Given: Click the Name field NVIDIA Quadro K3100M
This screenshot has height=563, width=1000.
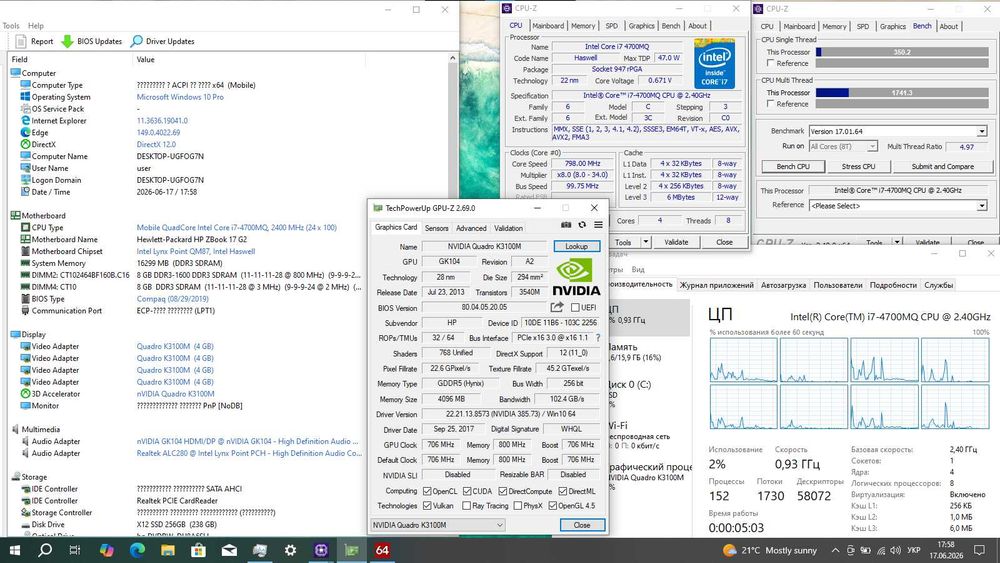Looking at the screenshot, I should point(484,246).
